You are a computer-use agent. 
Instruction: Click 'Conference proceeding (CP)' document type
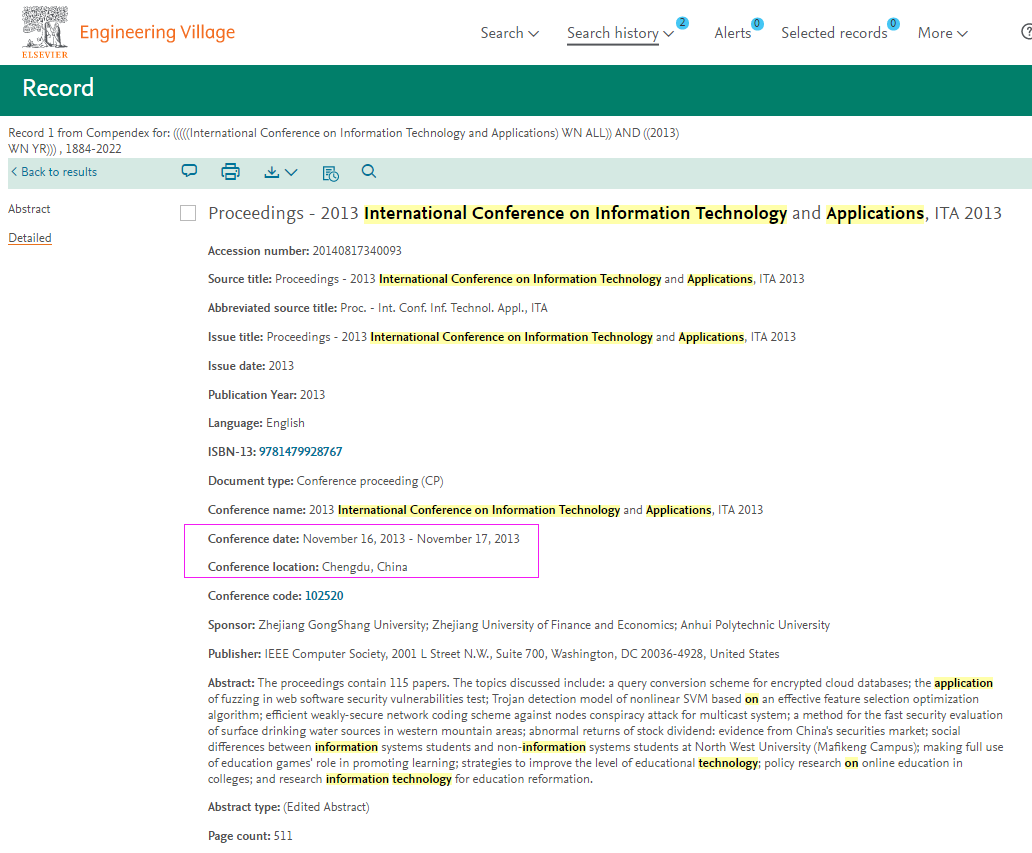[x=370, y=481]
